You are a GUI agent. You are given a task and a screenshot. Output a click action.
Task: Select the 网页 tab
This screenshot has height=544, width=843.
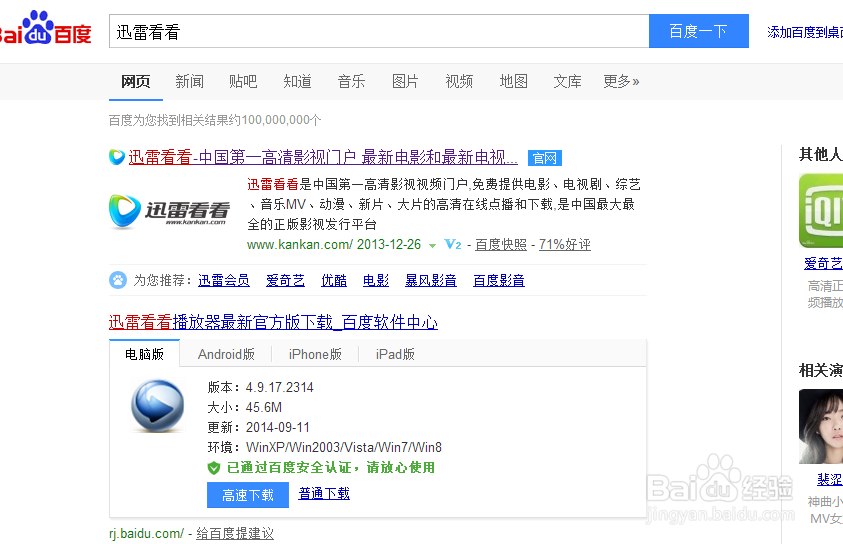pyautogui.click(x=135, y=82)
